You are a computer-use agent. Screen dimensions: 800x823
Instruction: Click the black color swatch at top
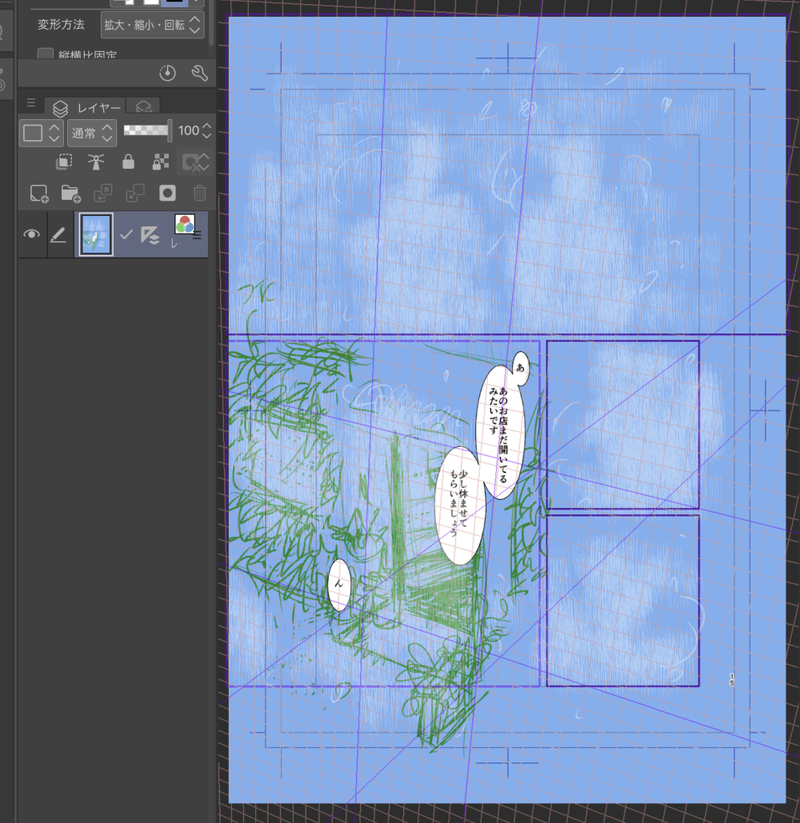click(x=175, y=2)
